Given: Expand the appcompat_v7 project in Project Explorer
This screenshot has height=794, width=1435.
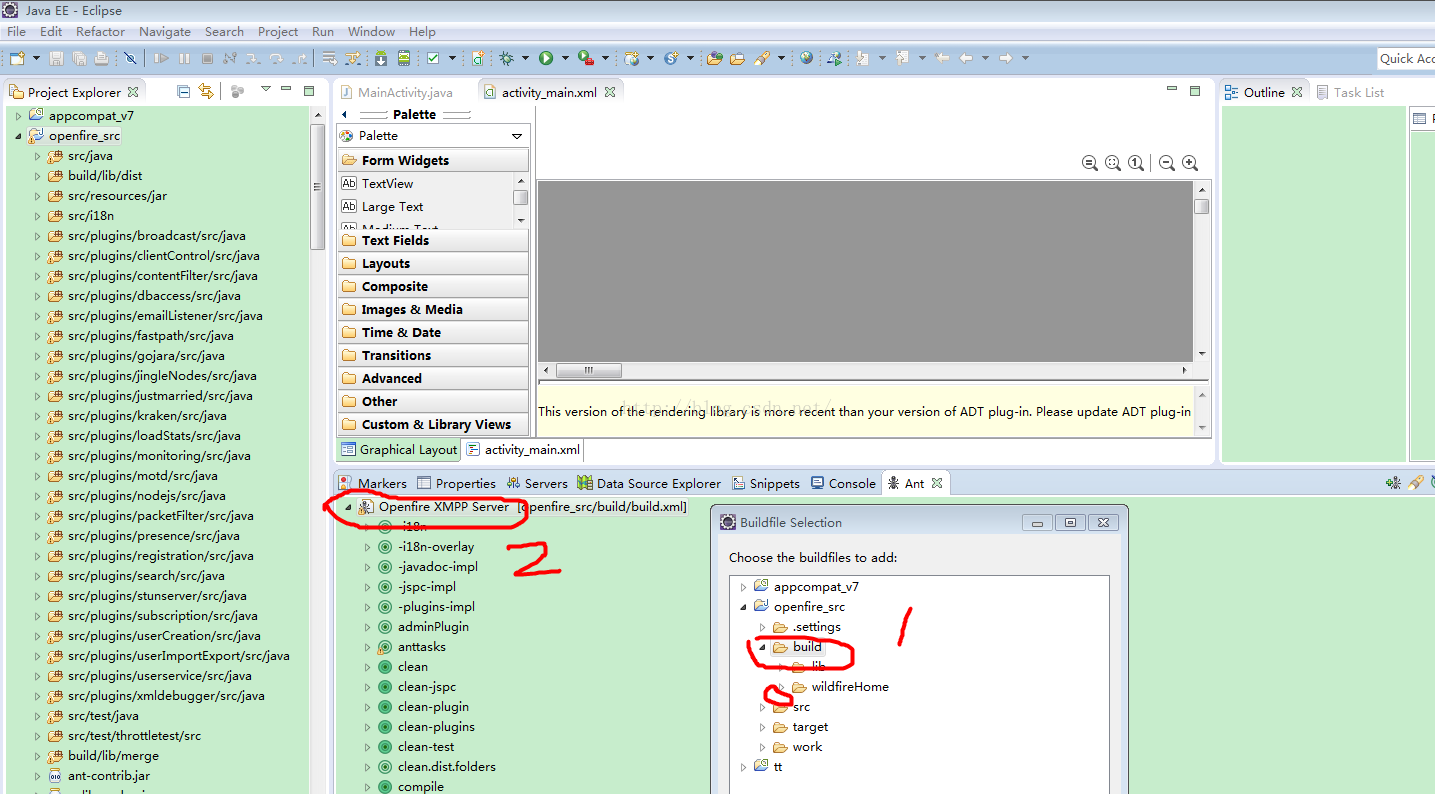Looking at the screenshot, I should click(18, 116).
